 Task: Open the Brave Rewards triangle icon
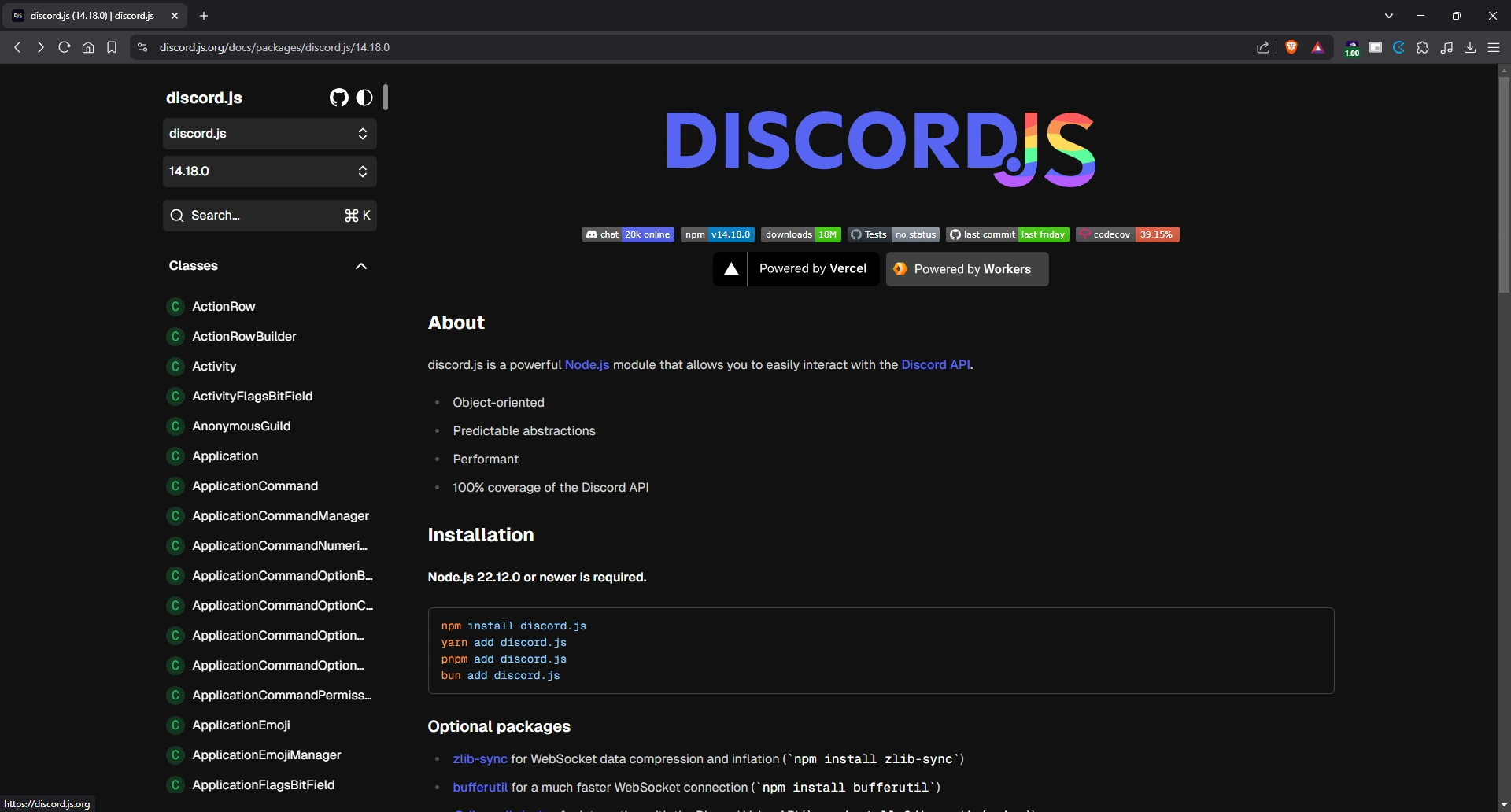[1318, 47]
